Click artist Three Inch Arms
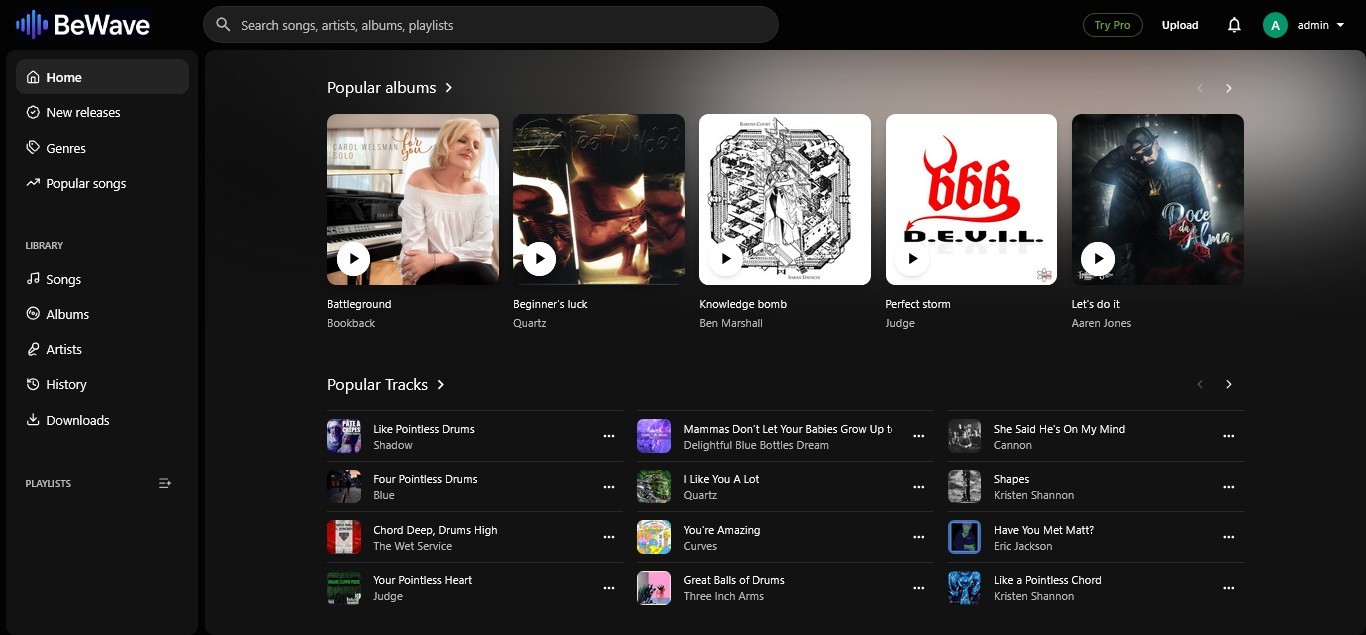Screen dimensions: 1366x635 pos(724,596)
